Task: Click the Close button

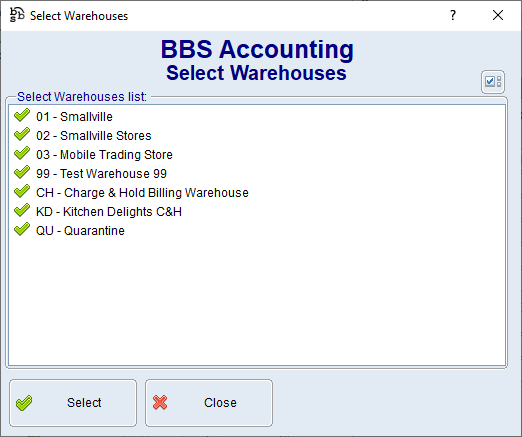Action: pos(209,403)
